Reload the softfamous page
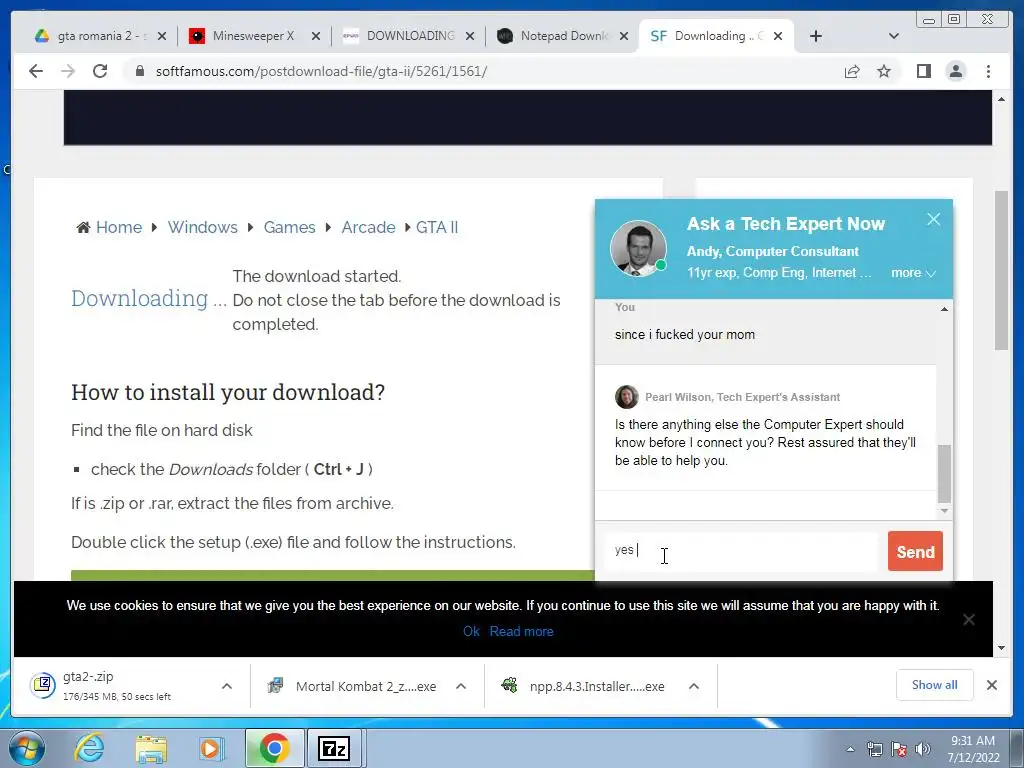This screenshot has height=768, width=1024. click(x=100, y=71)
